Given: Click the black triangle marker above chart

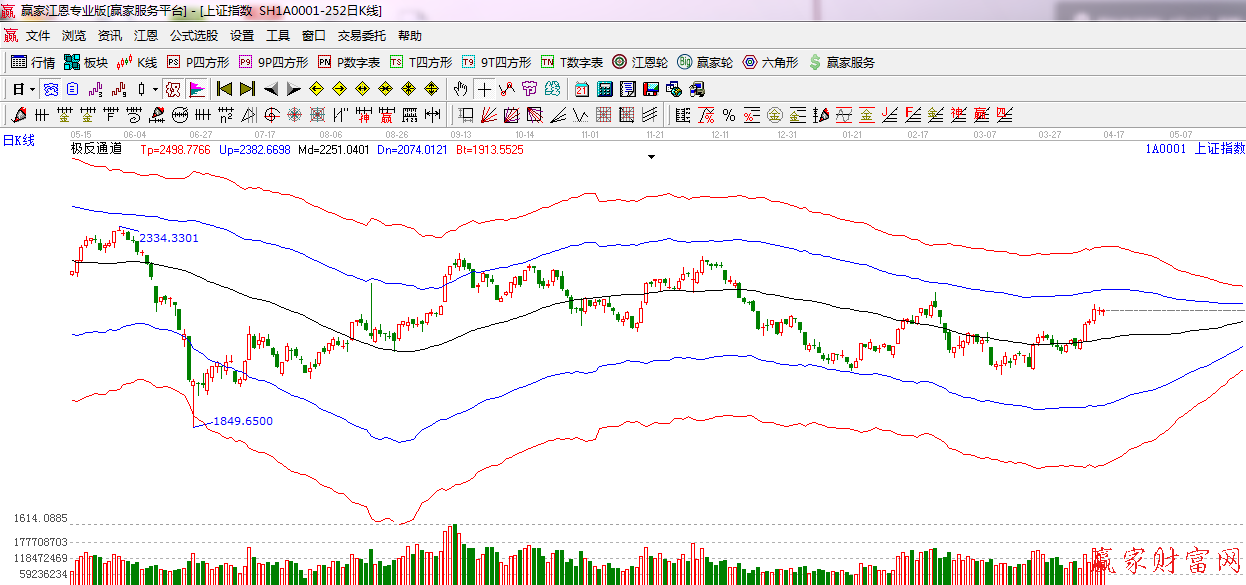Looking at the screenshot, I should coord(652,157).
